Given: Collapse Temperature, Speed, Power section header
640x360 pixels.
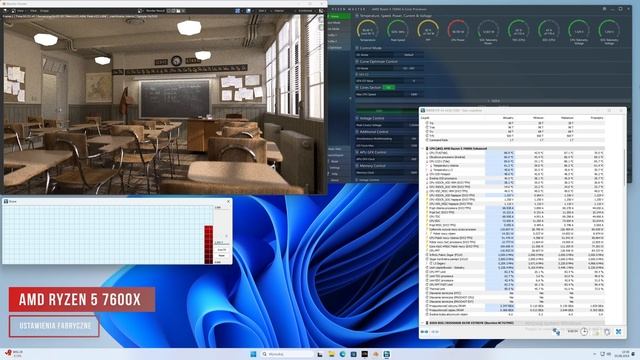Looking at the screenshot, I should point(357,16).
